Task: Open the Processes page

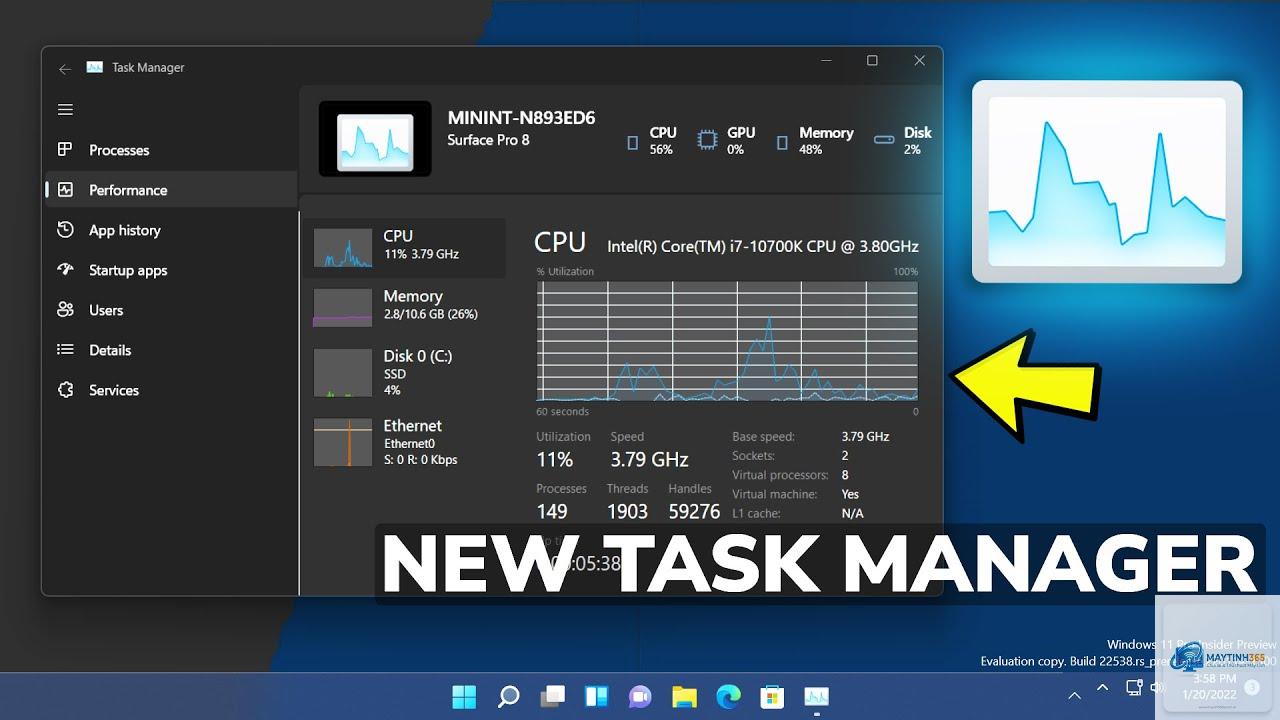Action: tap(170, 150)
